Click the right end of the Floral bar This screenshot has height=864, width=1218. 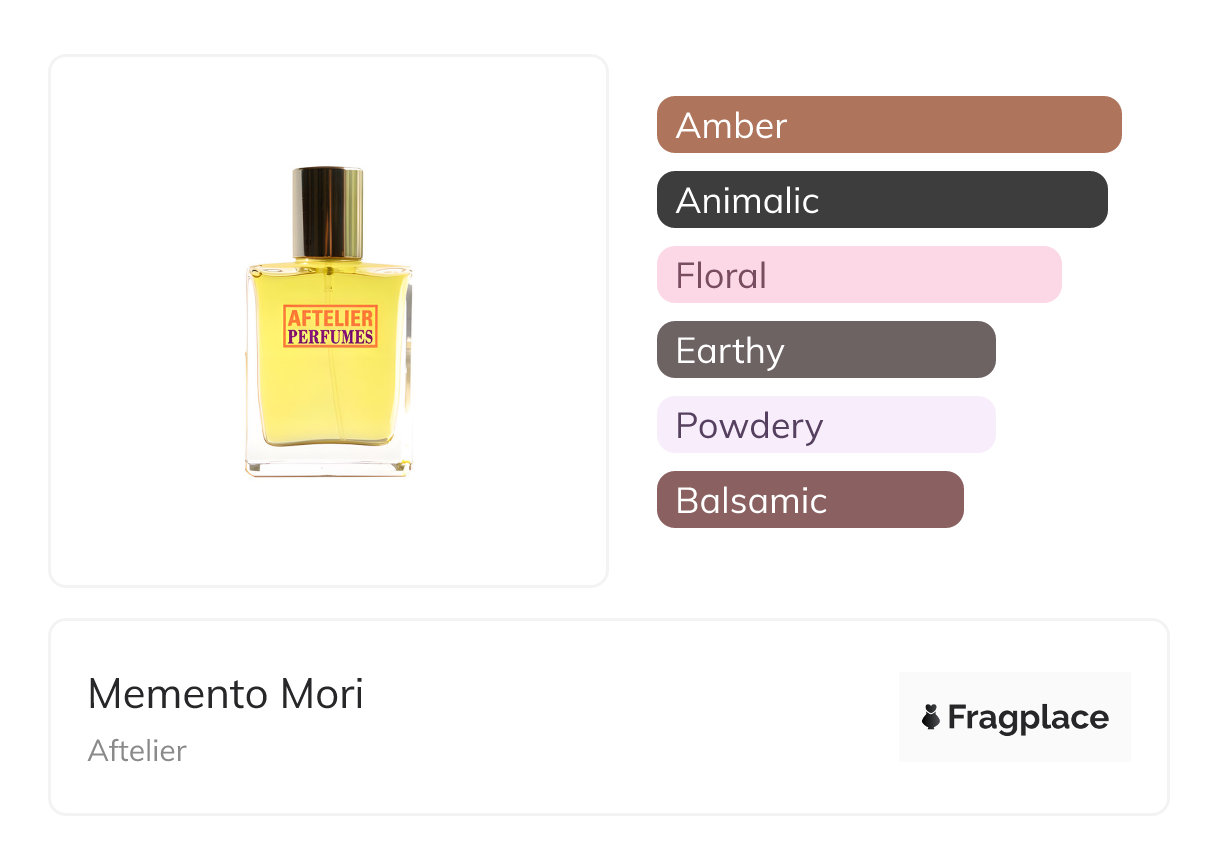point(1048,275)
